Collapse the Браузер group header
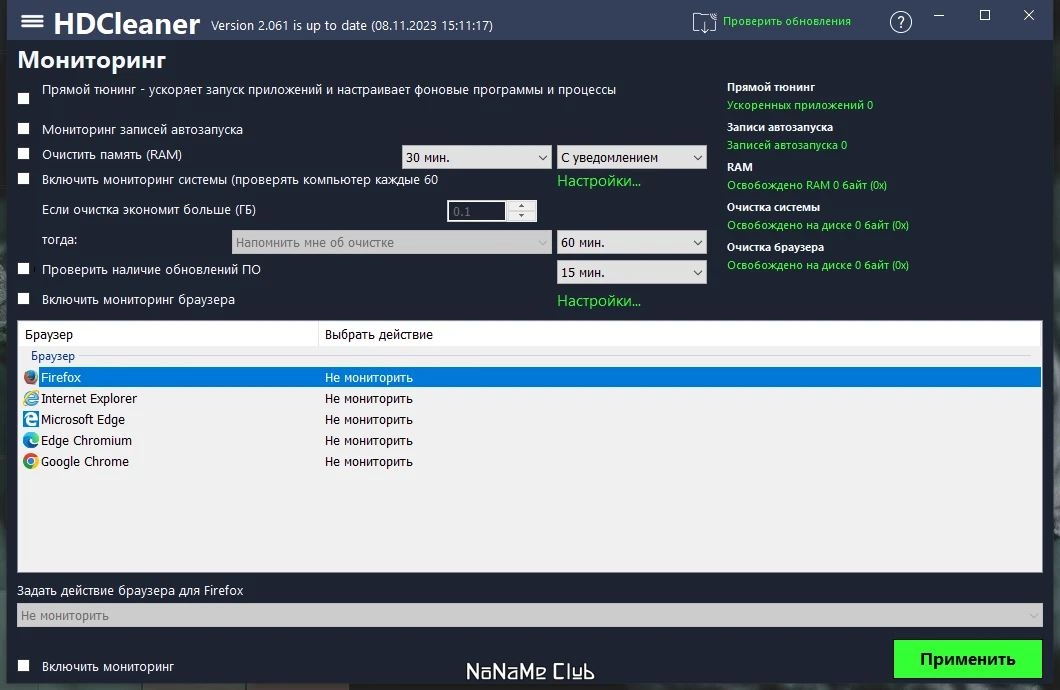This screenshot has width=1060, height=690. click(53, 355)
